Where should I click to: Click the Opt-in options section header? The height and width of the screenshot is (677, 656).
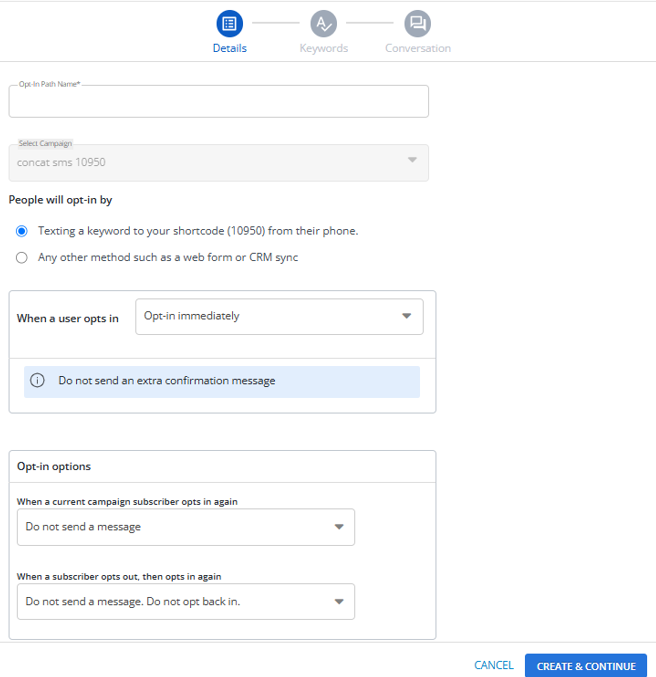pos(54,466)
